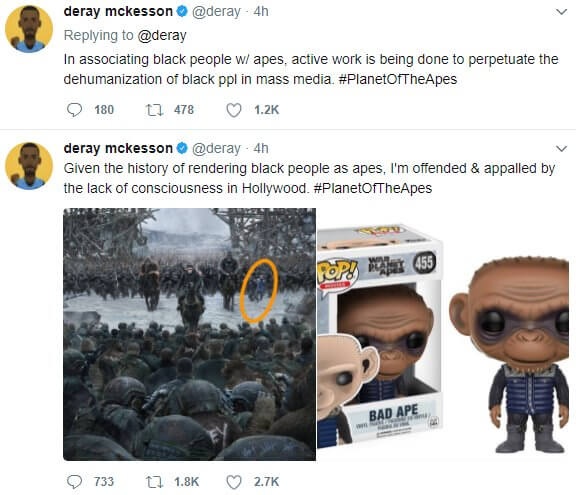This screenshot has height=495, width=576.
Task: Open deray mckesson name on first tweet
Action: click(x=118, y=11)
